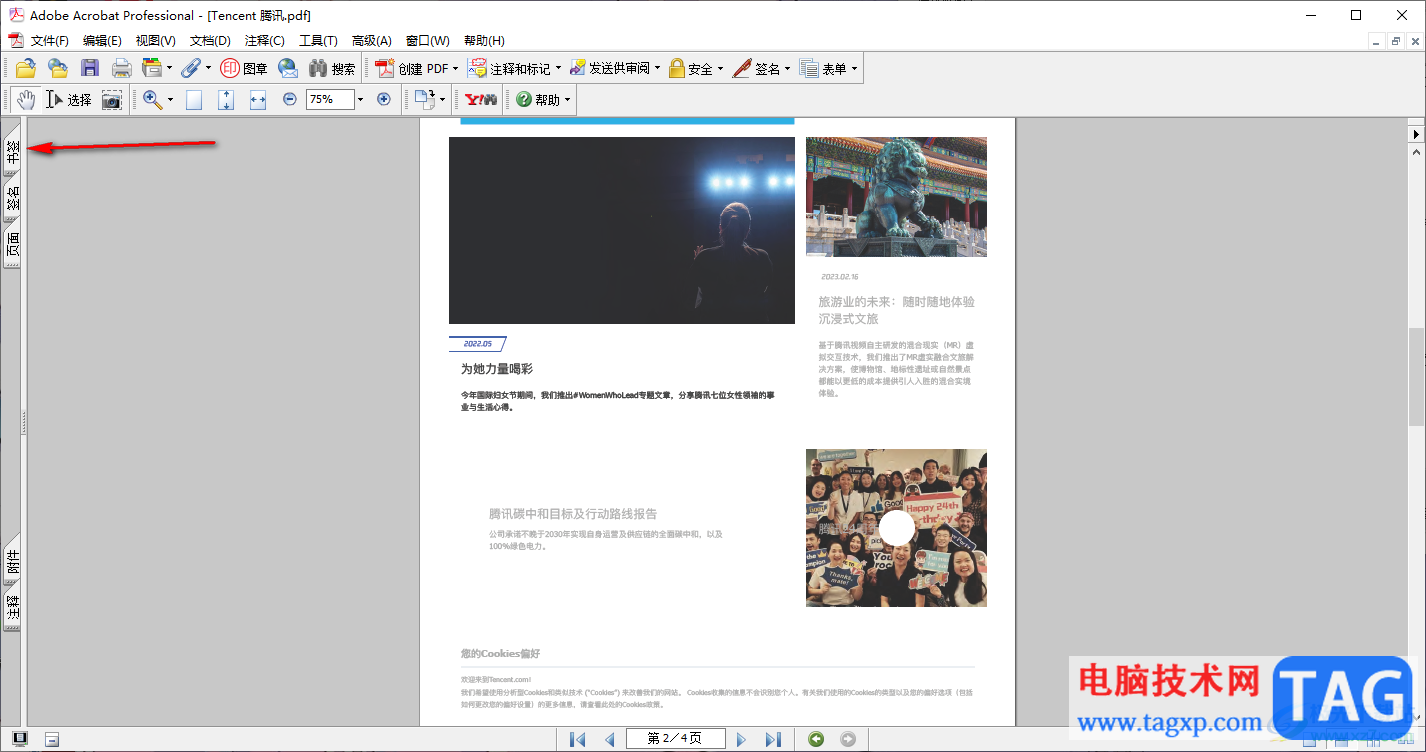Open the 窗口(W) menu
Screen dimensions: 1426x752
pyautogui.click(x=428, y=41)
